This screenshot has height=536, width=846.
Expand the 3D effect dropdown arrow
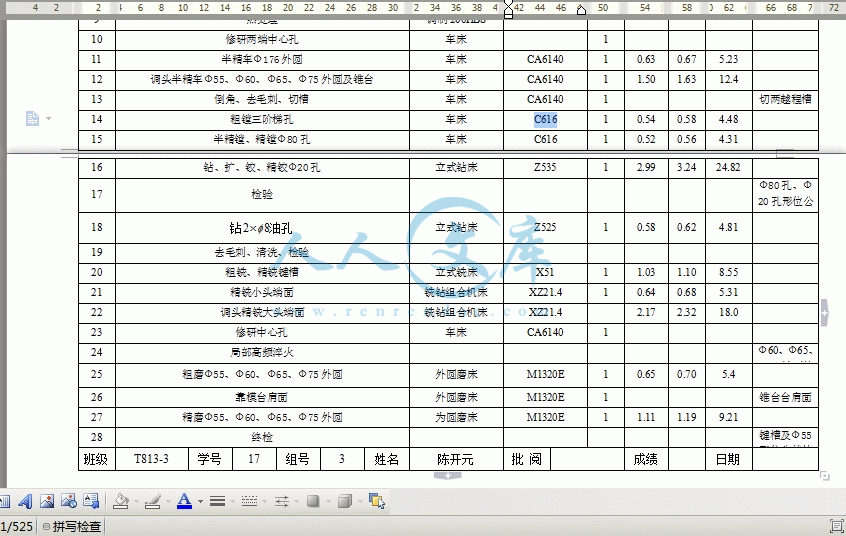360,502
